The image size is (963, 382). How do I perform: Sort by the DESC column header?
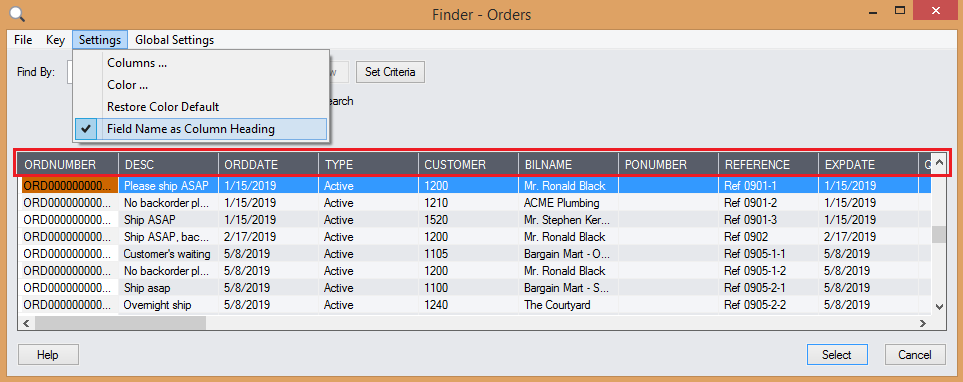168,165
